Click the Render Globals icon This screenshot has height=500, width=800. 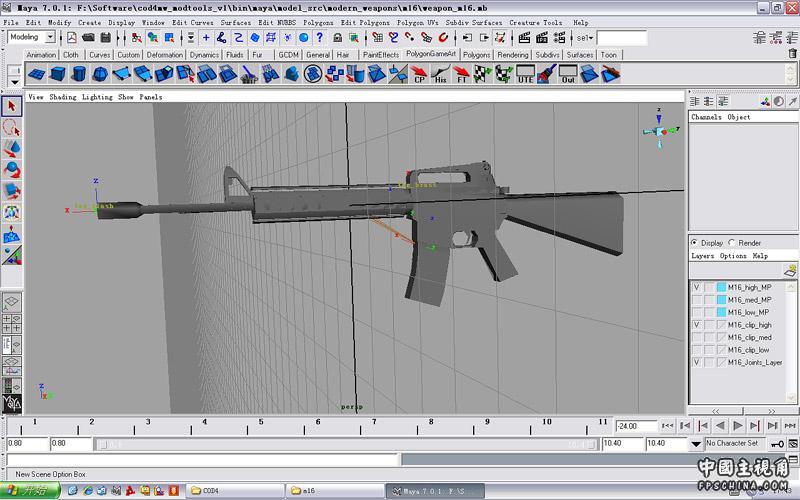(559, 38)
